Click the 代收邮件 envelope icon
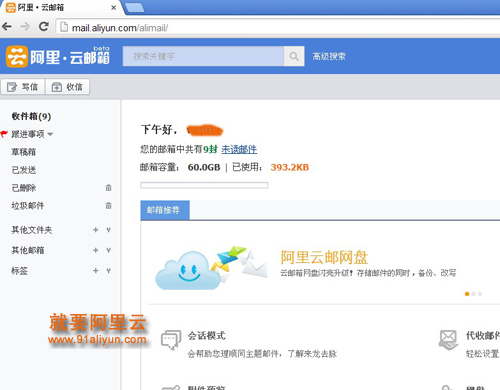Viewport: 500px width, 390px height. [448, 340]
